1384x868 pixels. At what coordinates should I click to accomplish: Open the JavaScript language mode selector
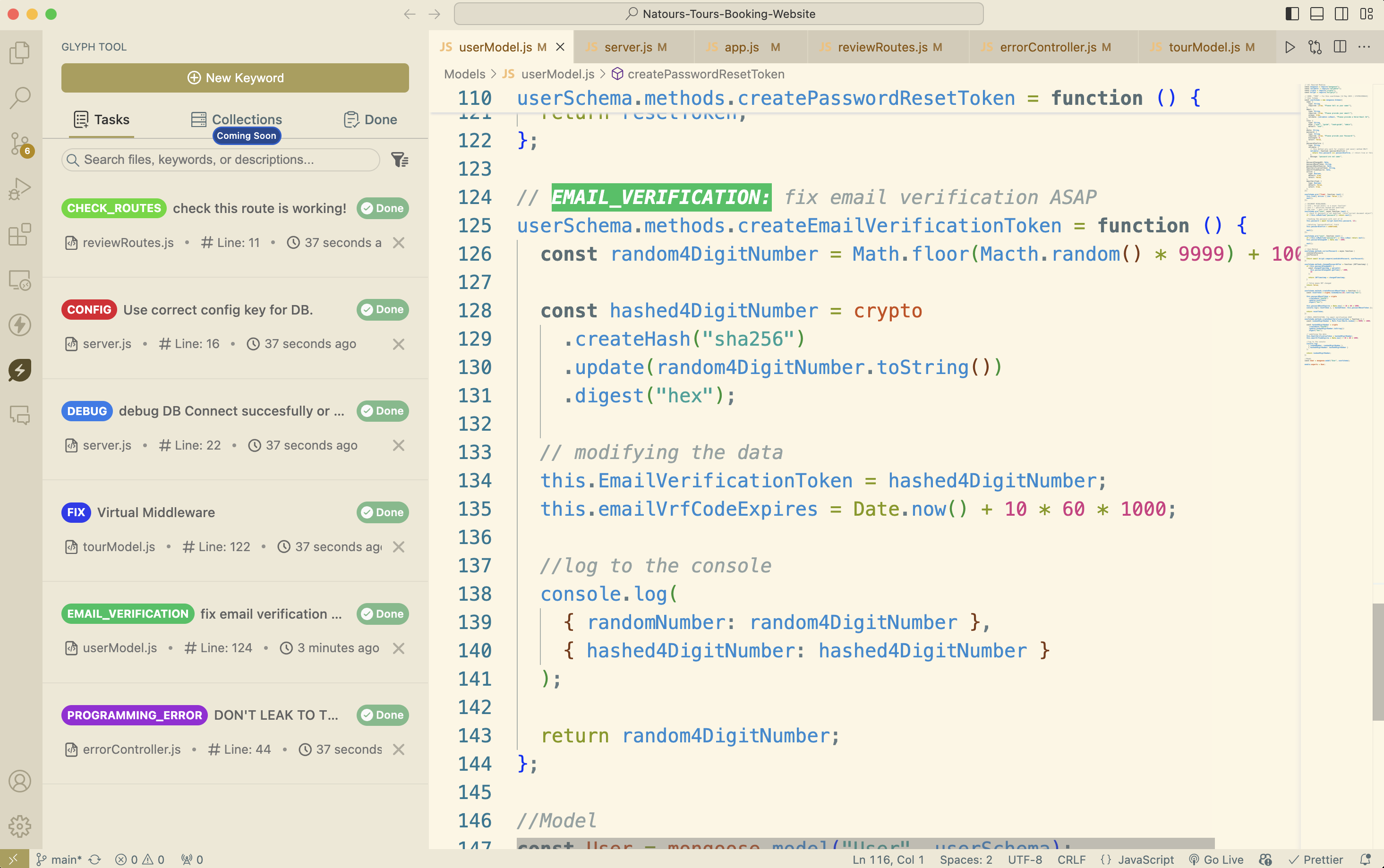(1145, 859)
